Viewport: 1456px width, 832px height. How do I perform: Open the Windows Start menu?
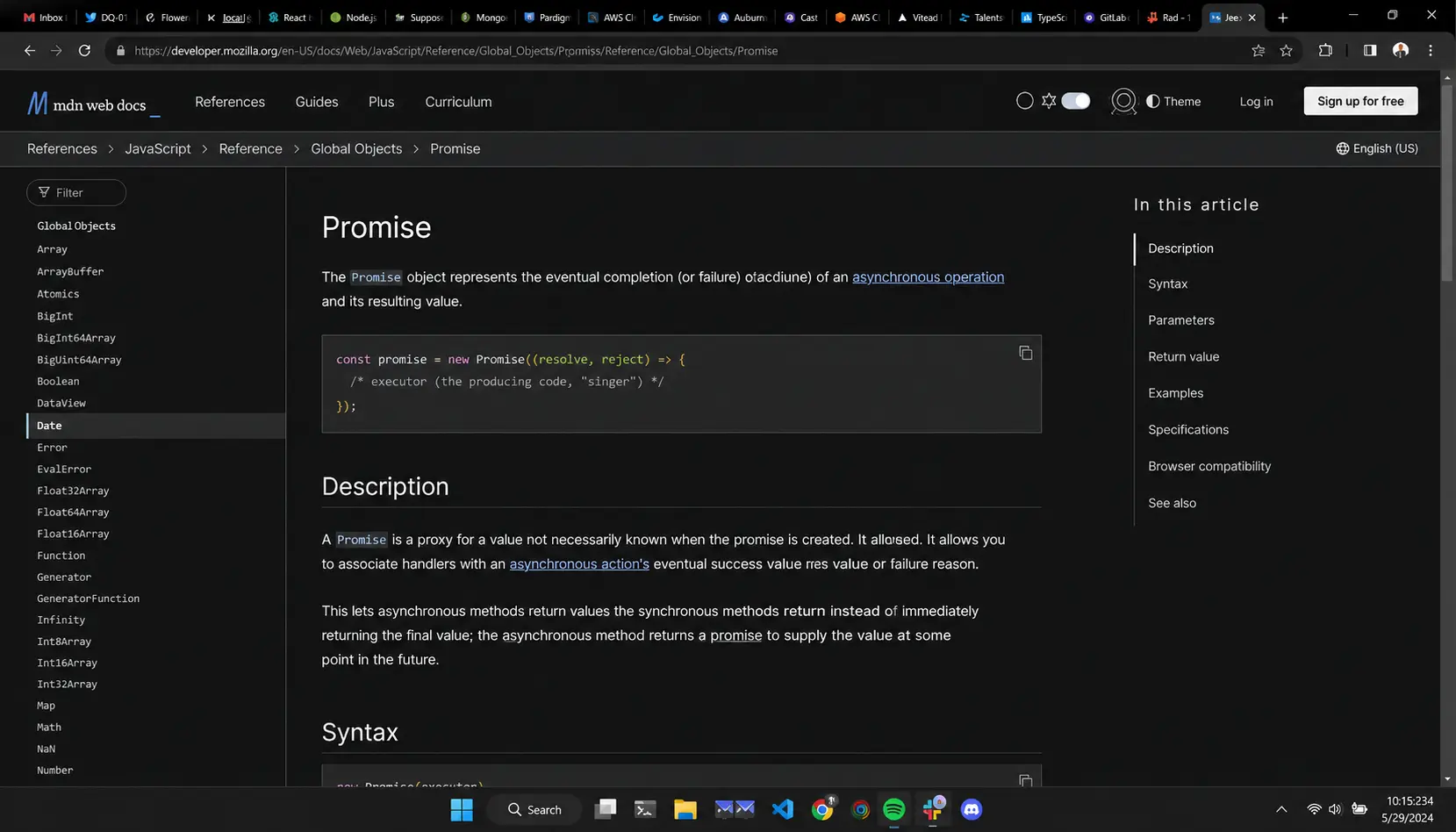[462, 809]
